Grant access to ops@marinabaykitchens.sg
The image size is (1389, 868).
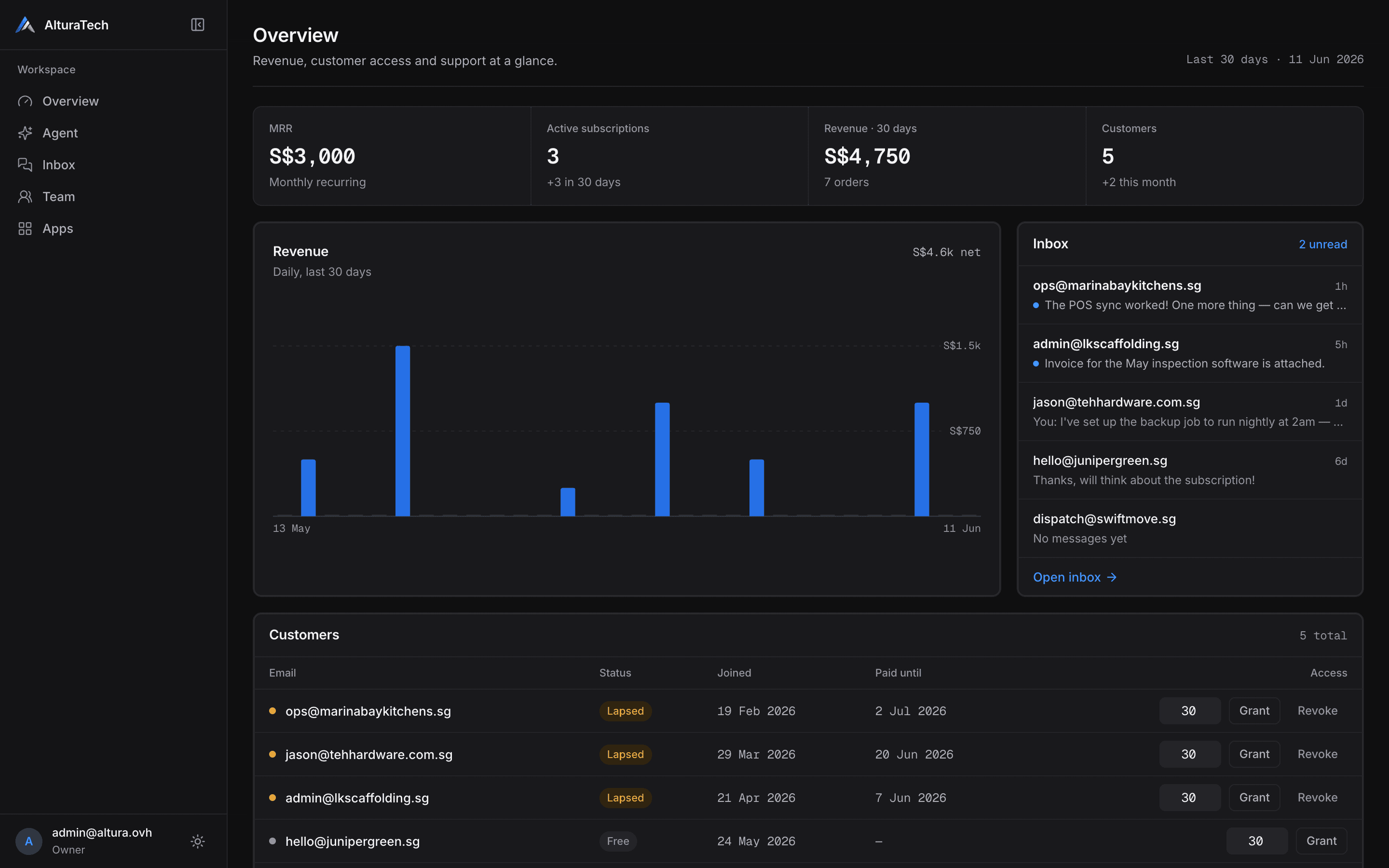point(1254,711)
